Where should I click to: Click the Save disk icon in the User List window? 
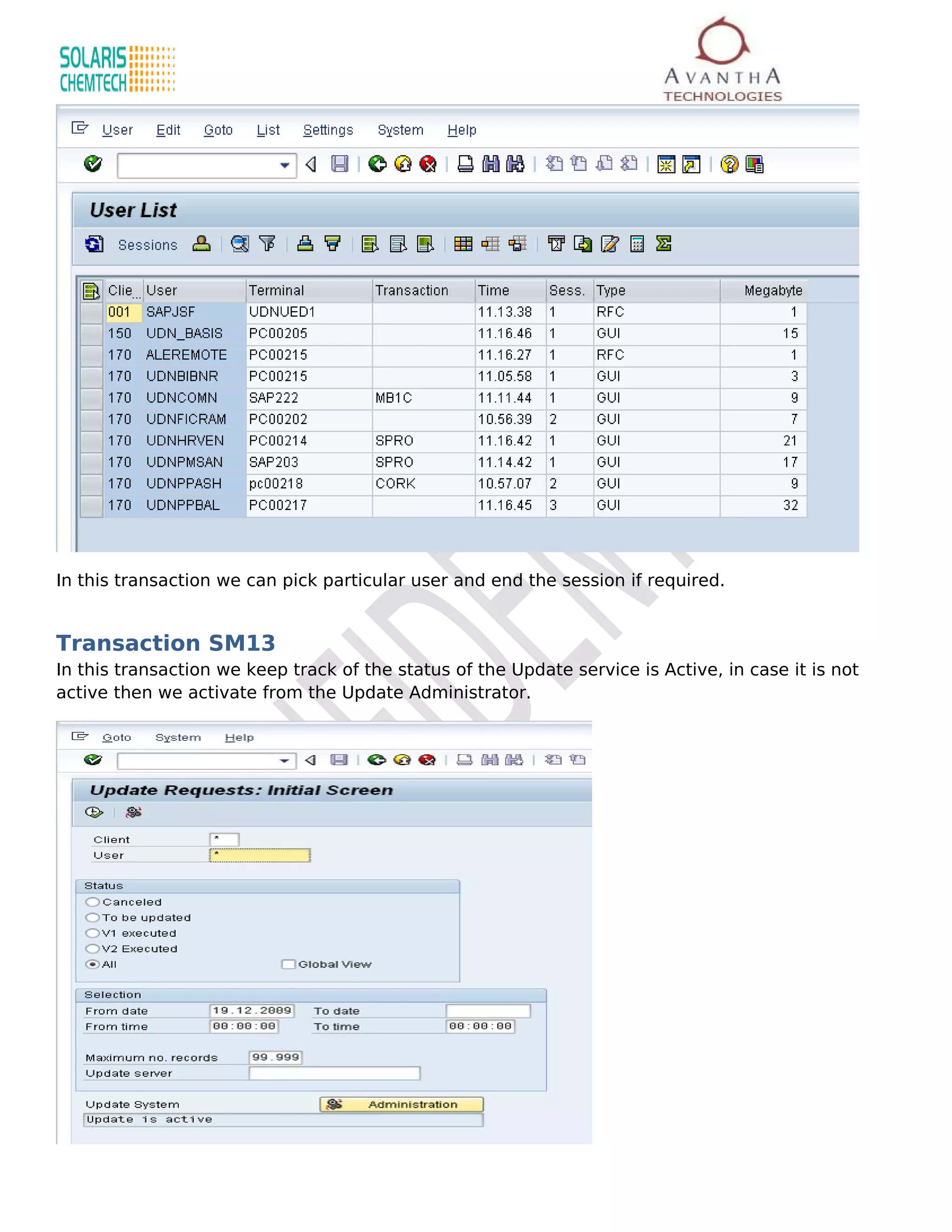339,164
